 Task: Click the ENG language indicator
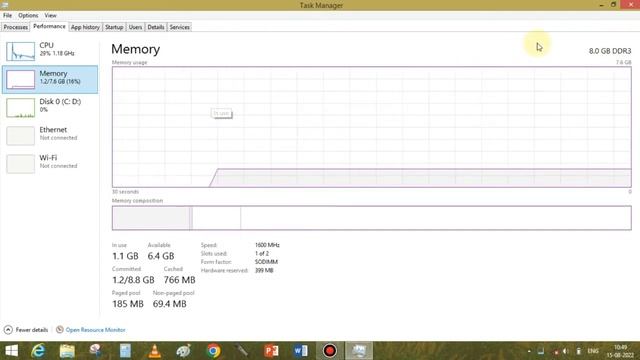(593, 351)
